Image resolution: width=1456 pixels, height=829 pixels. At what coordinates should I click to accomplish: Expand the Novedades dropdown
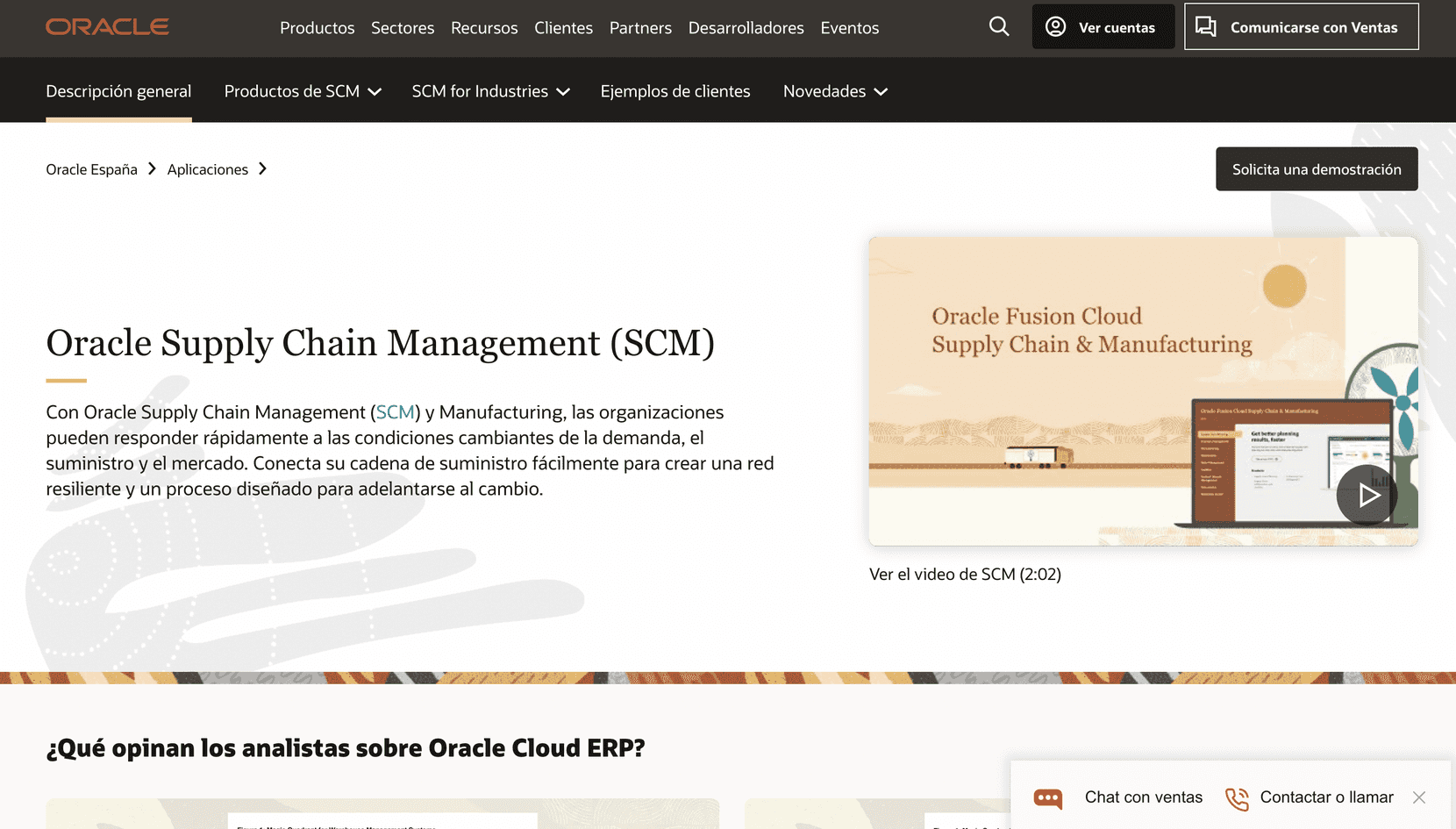[834, 90]
